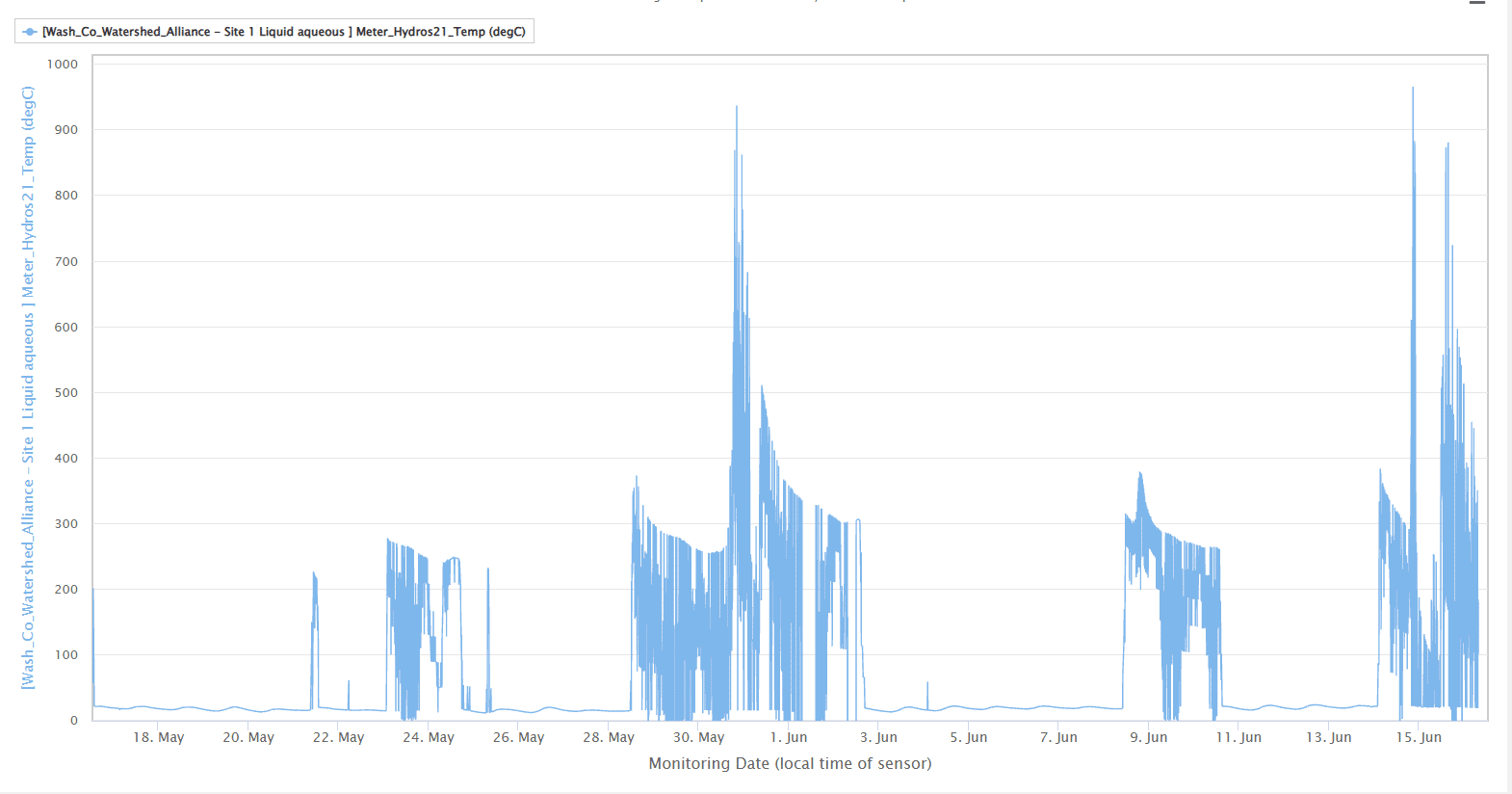Click the small isolated spike near 4 Jun

tap(927, 683)
